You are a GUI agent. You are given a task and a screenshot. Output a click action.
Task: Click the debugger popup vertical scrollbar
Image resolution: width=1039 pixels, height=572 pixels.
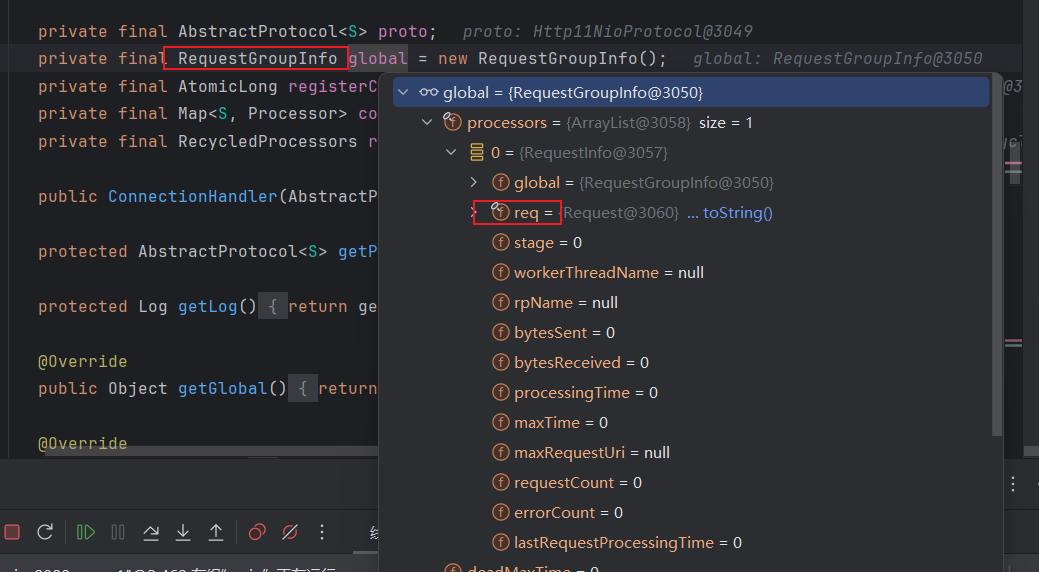click(996, 260)
